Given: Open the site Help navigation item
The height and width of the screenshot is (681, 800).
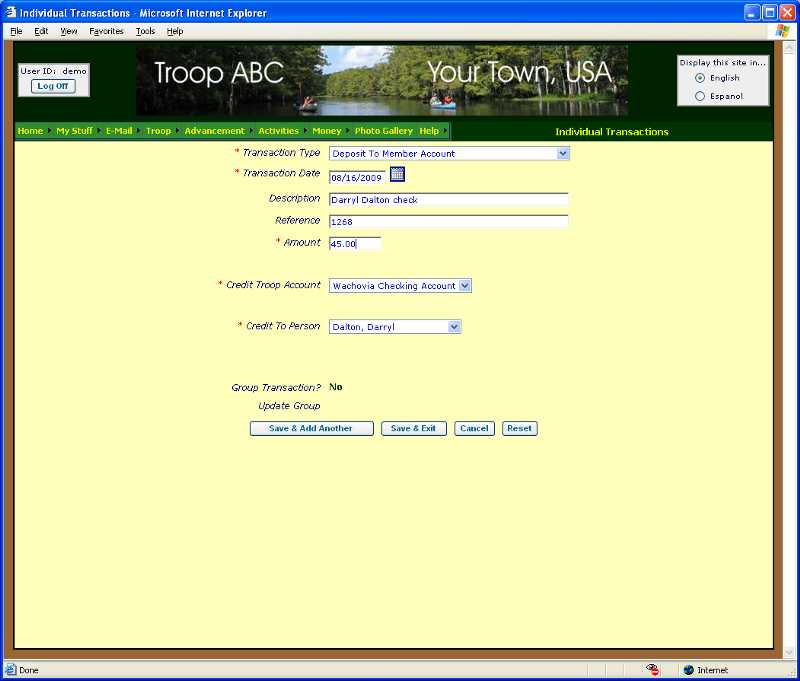Looking at the screenshot, I should (429, 131).
